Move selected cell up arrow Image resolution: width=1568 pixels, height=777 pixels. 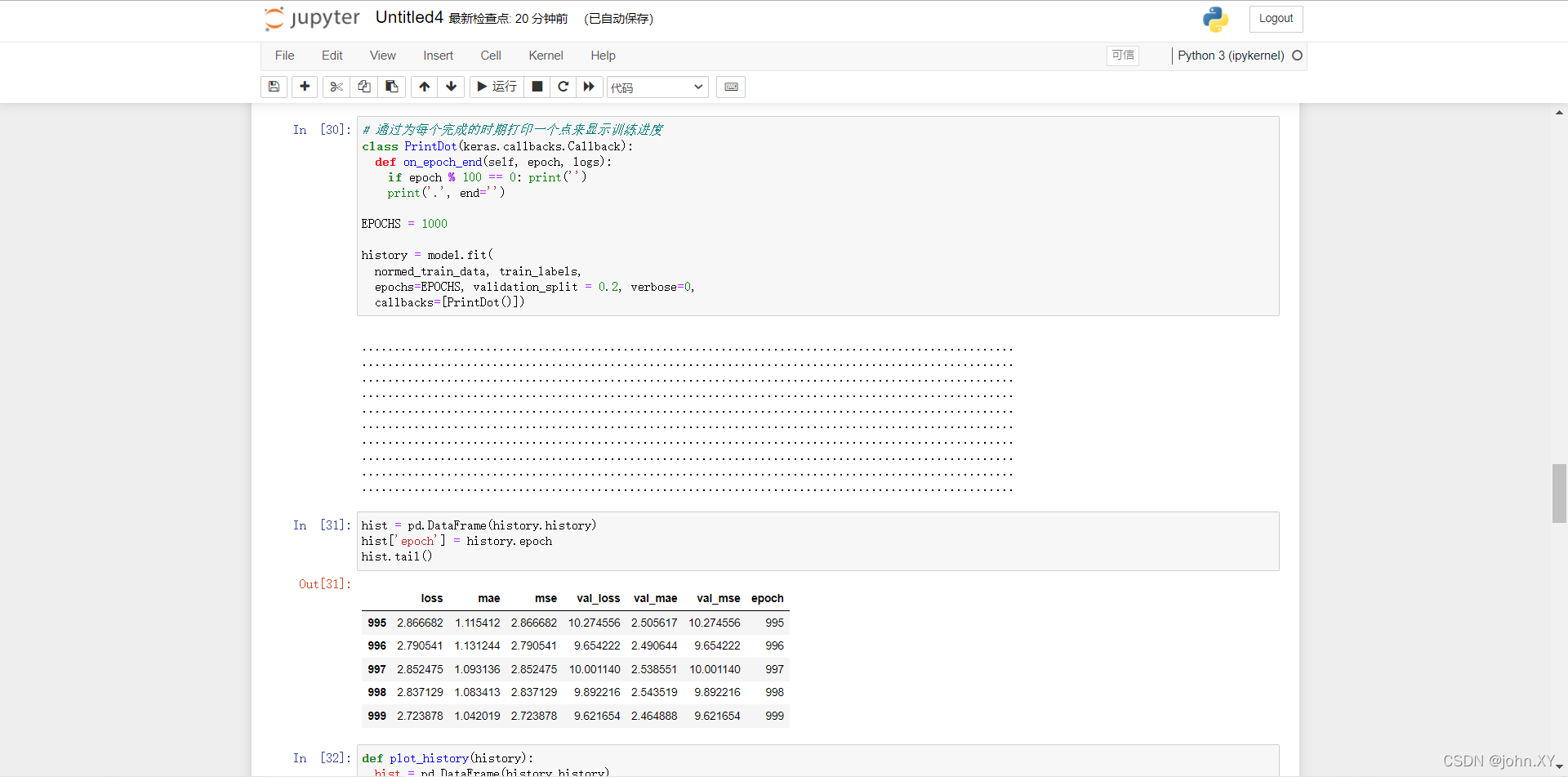425,87
